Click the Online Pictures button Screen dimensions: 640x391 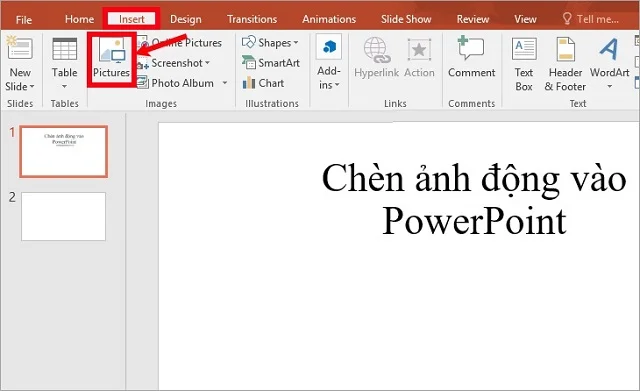click(180, 42)
